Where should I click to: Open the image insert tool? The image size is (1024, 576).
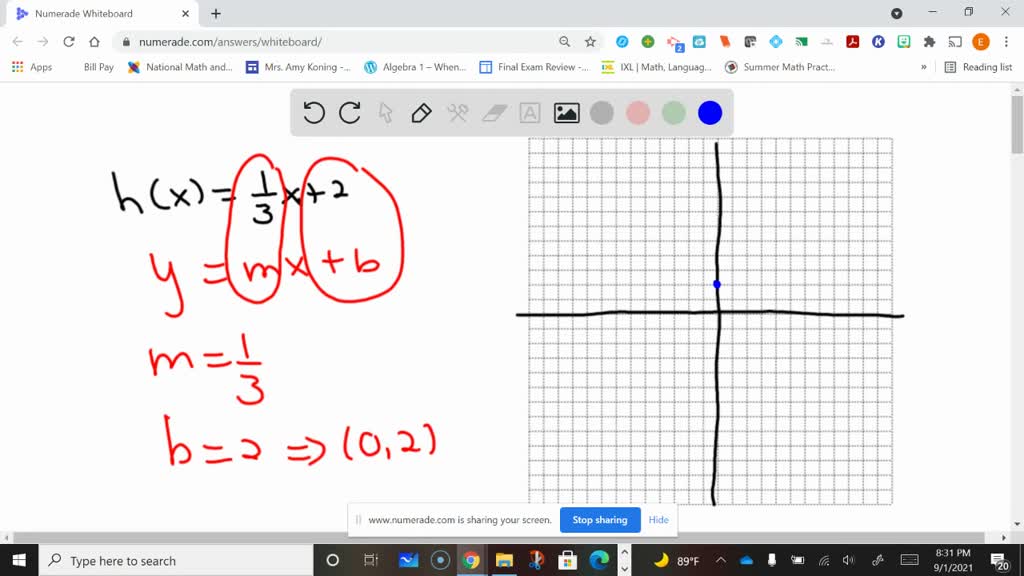click(566, 113)
